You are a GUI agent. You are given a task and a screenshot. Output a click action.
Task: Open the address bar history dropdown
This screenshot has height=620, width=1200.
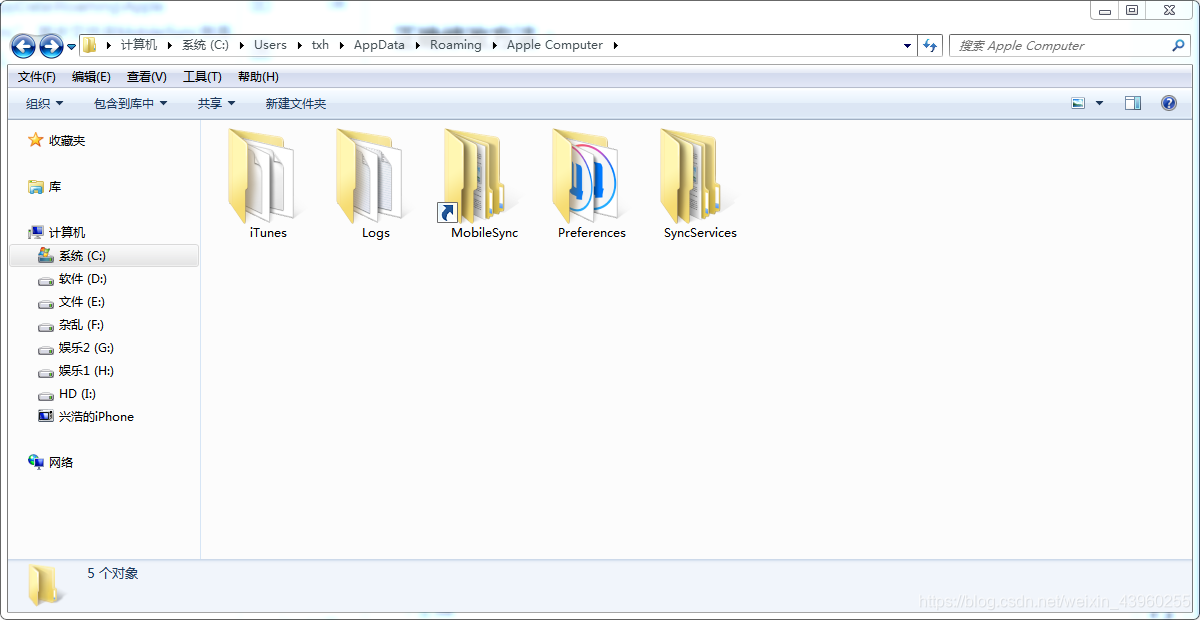click(x=907, y=45)
